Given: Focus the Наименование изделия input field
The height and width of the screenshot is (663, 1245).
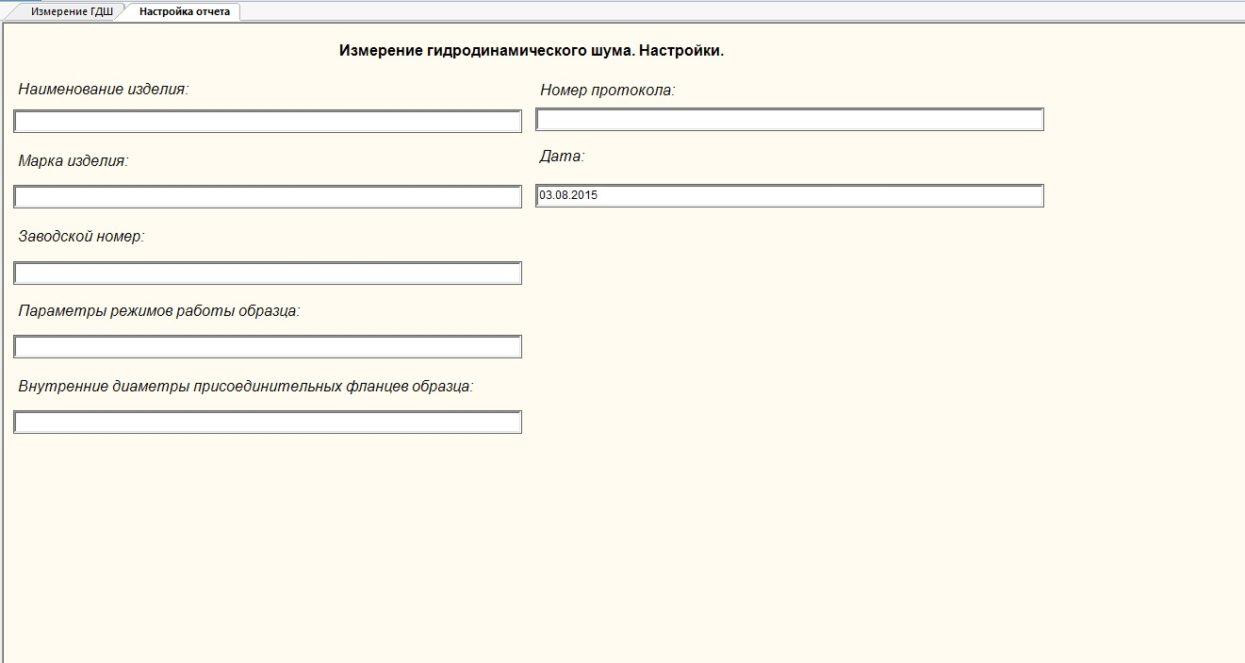Looking at the screenshot, I should pos(268,122).
